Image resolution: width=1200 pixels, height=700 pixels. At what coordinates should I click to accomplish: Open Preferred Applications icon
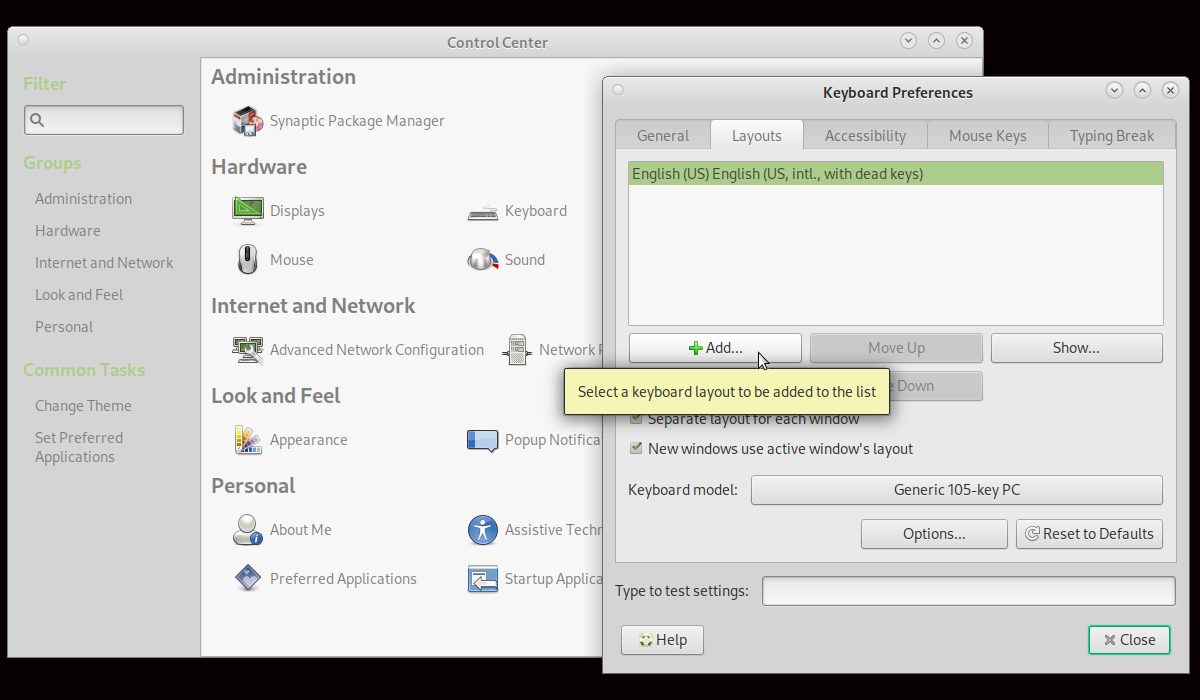tap(247, 579)
